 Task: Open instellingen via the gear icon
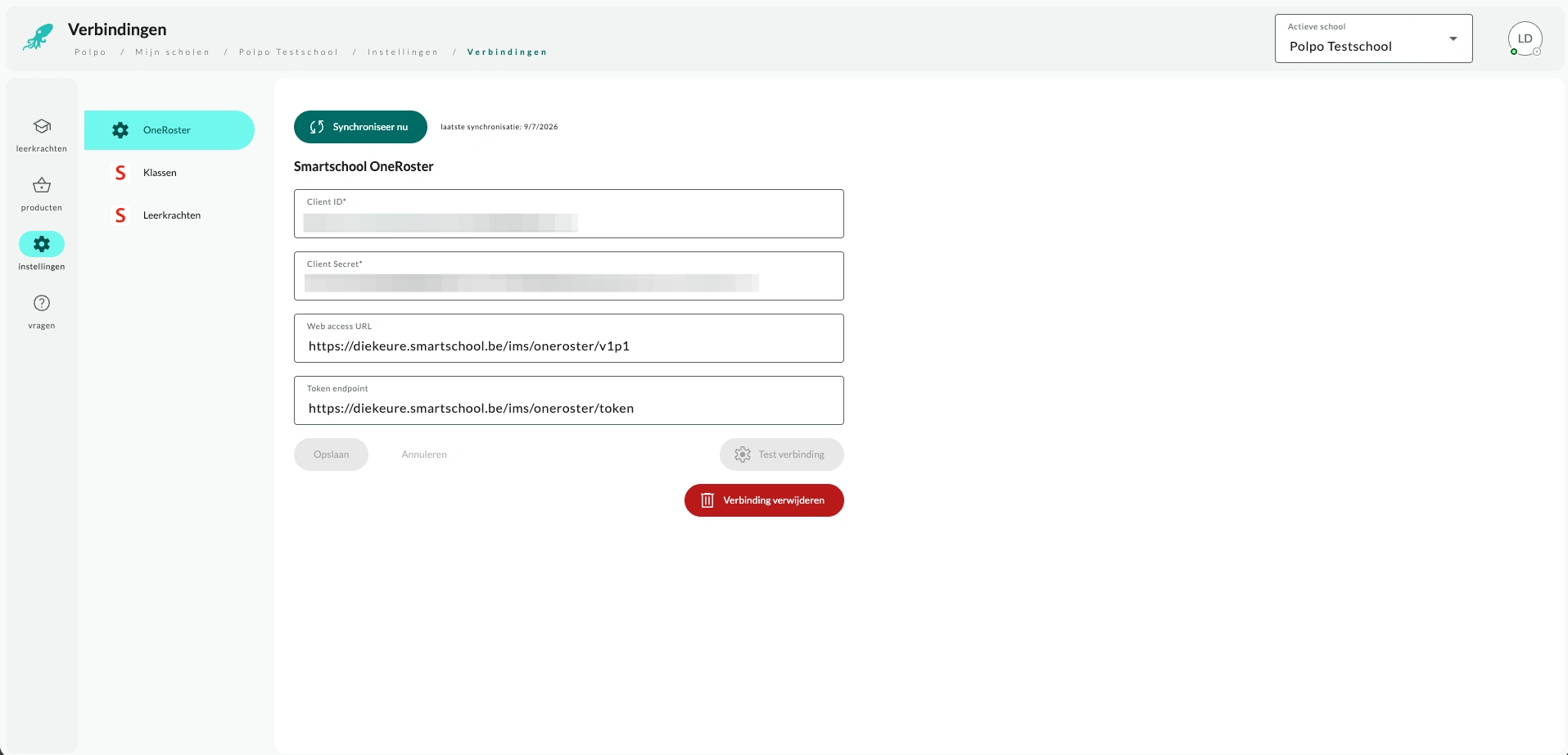point(42,244)
